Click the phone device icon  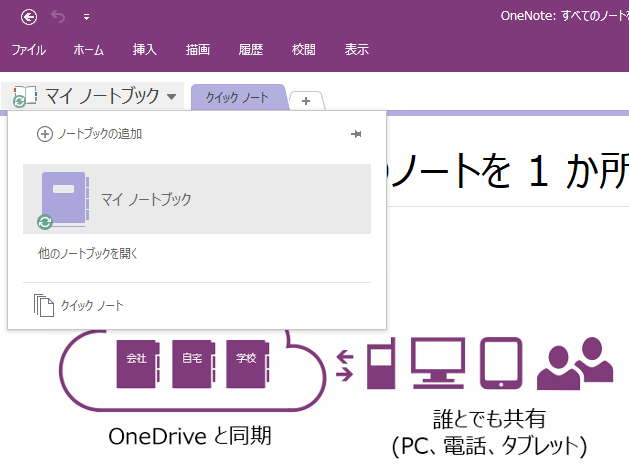(x=381, y=363)
